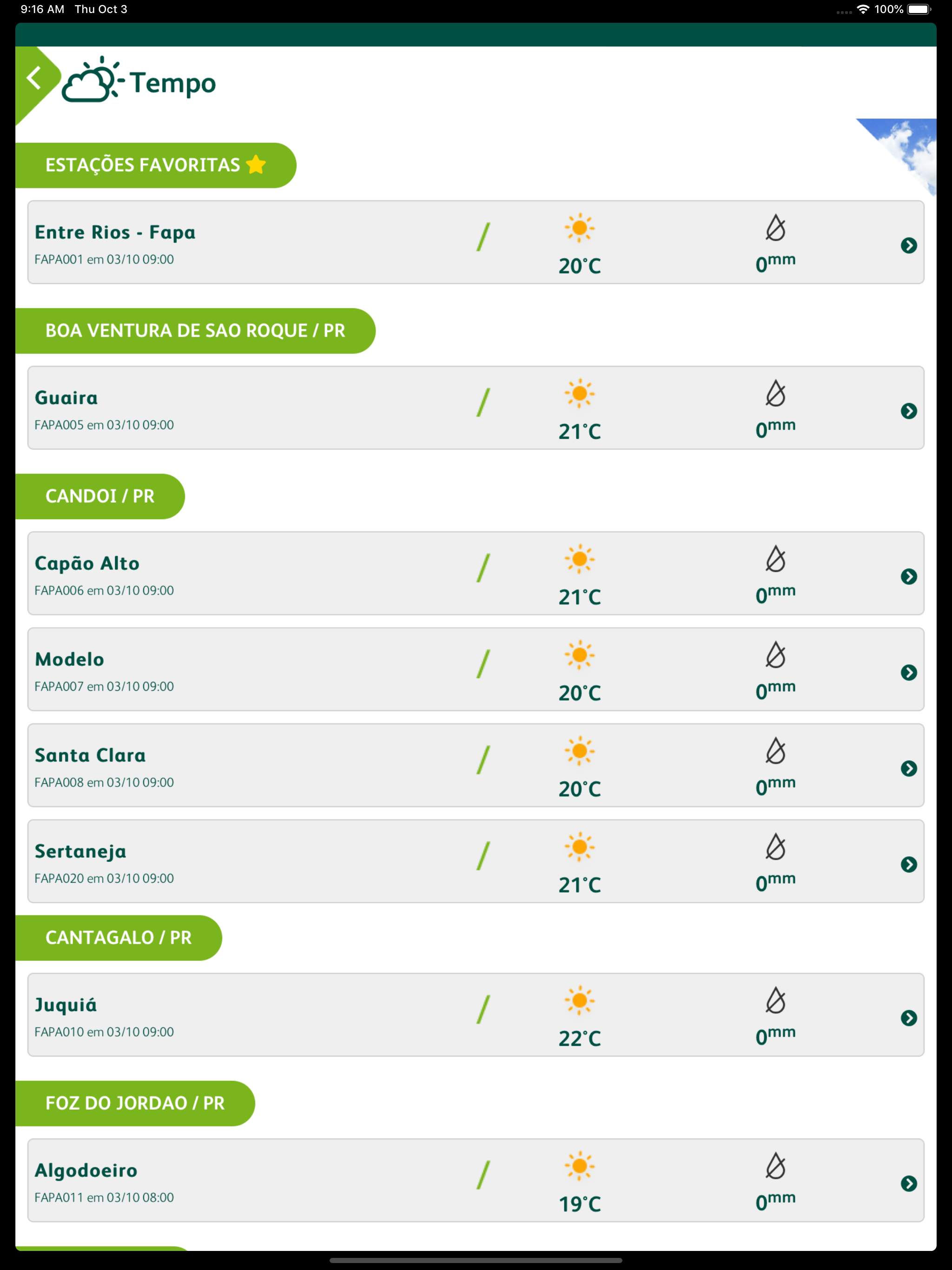
Task: Click the sun icon in Juquiá row
Action: (x=579, y=1000)
